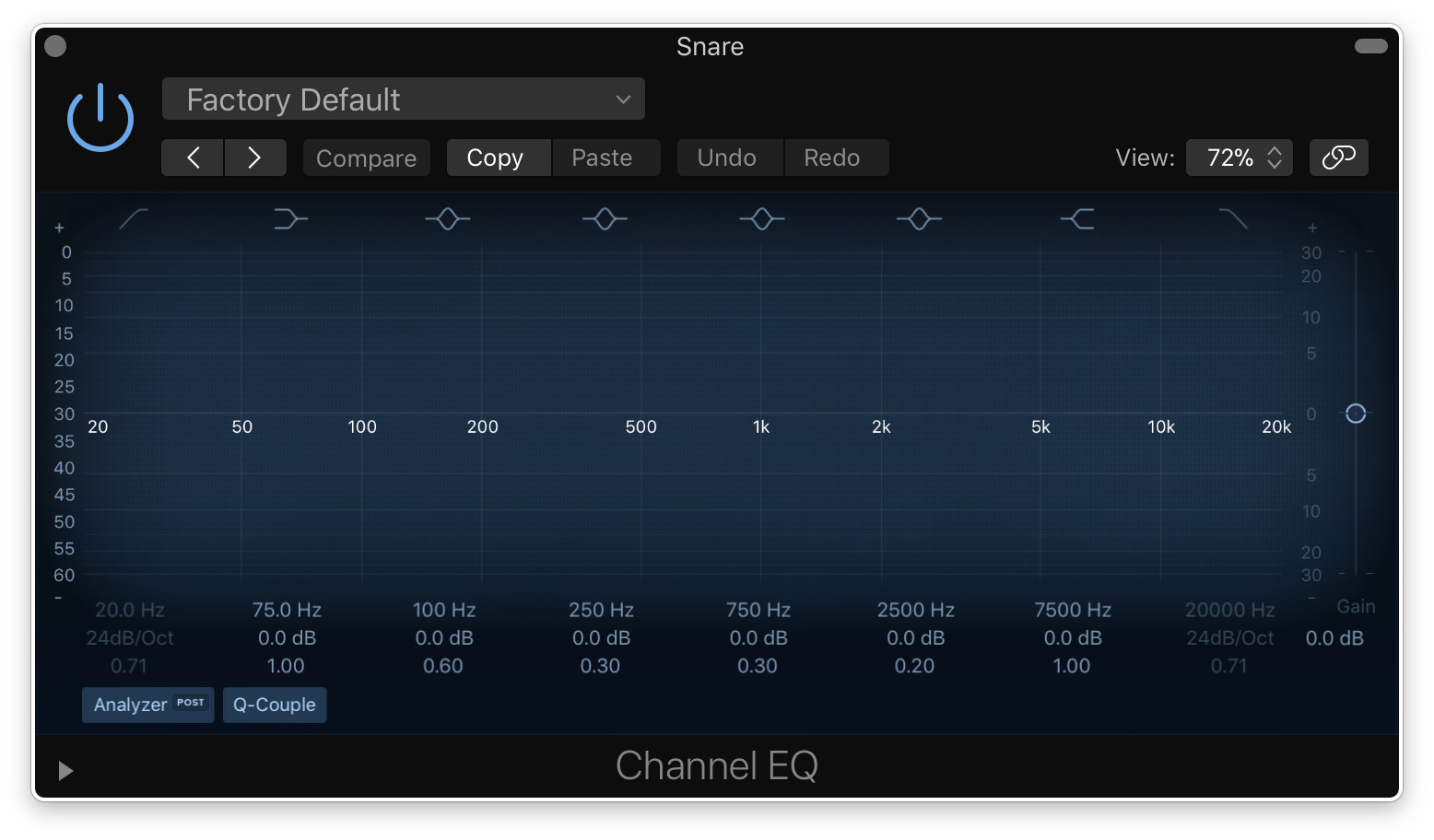Go to the next preset arrow

pyautogui.click(x=254, y=157)
